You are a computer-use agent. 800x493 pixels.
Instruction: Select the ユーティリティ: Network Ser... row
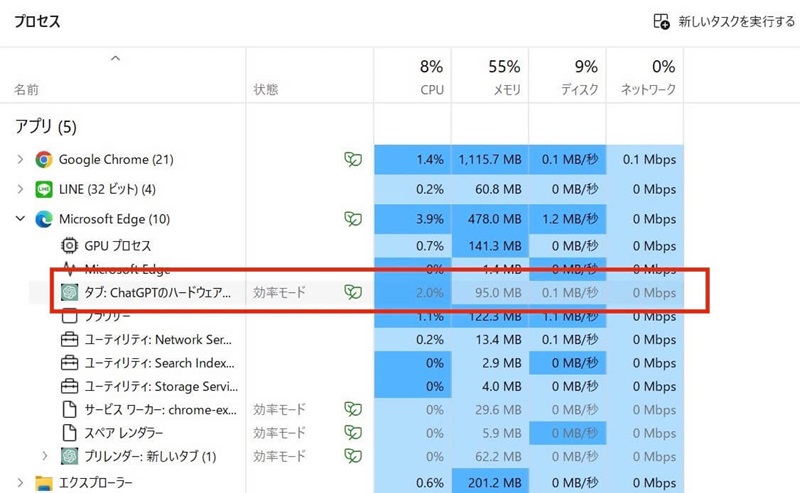342,339
